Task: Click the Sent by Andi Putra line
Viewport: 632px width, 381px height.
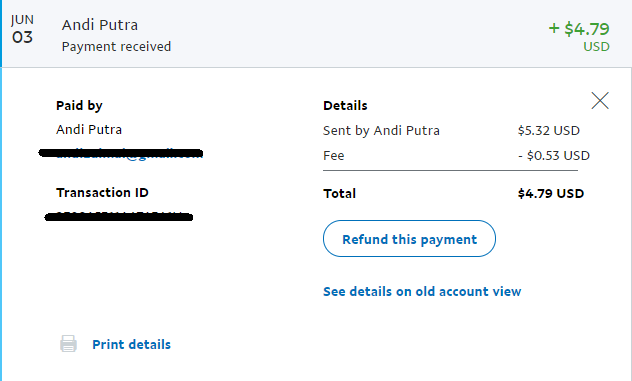Action: coord(381,131)
